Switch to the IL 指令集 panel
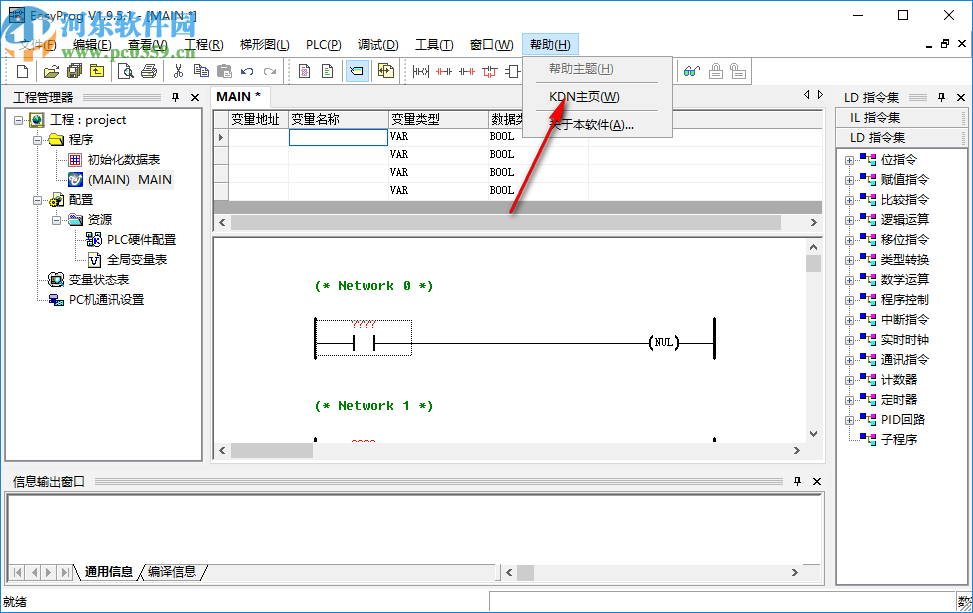973x613 pixels. coord(900,118)
